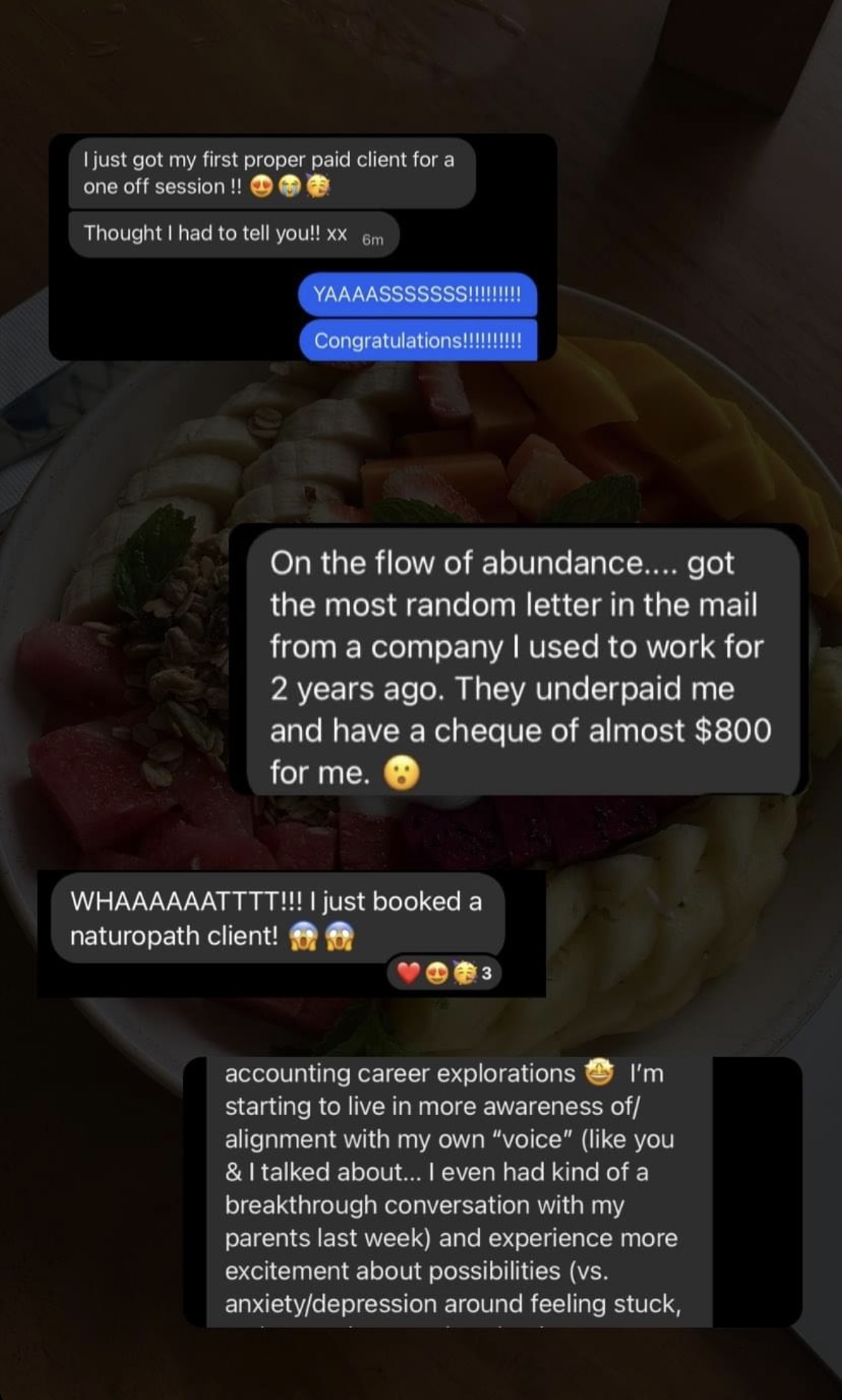Tap the 6m timestamp label
Image resolution: width=842 pixels, height=1400 pixels.
[x=373, y=241]
